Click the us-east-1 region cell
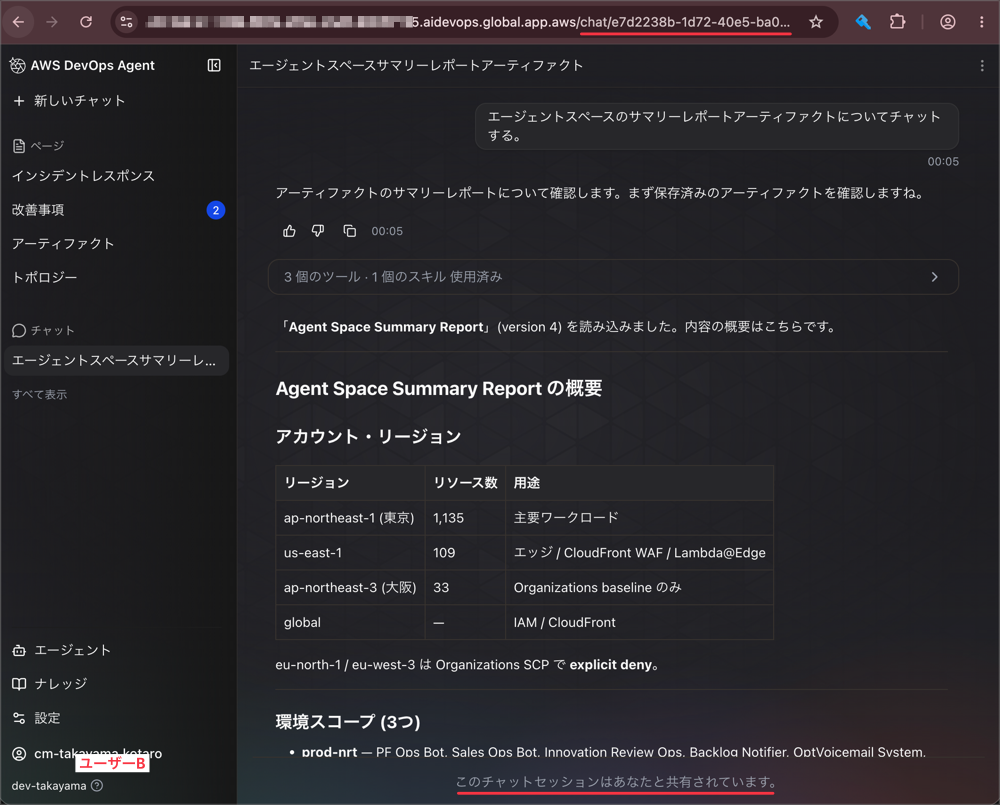 349,553
